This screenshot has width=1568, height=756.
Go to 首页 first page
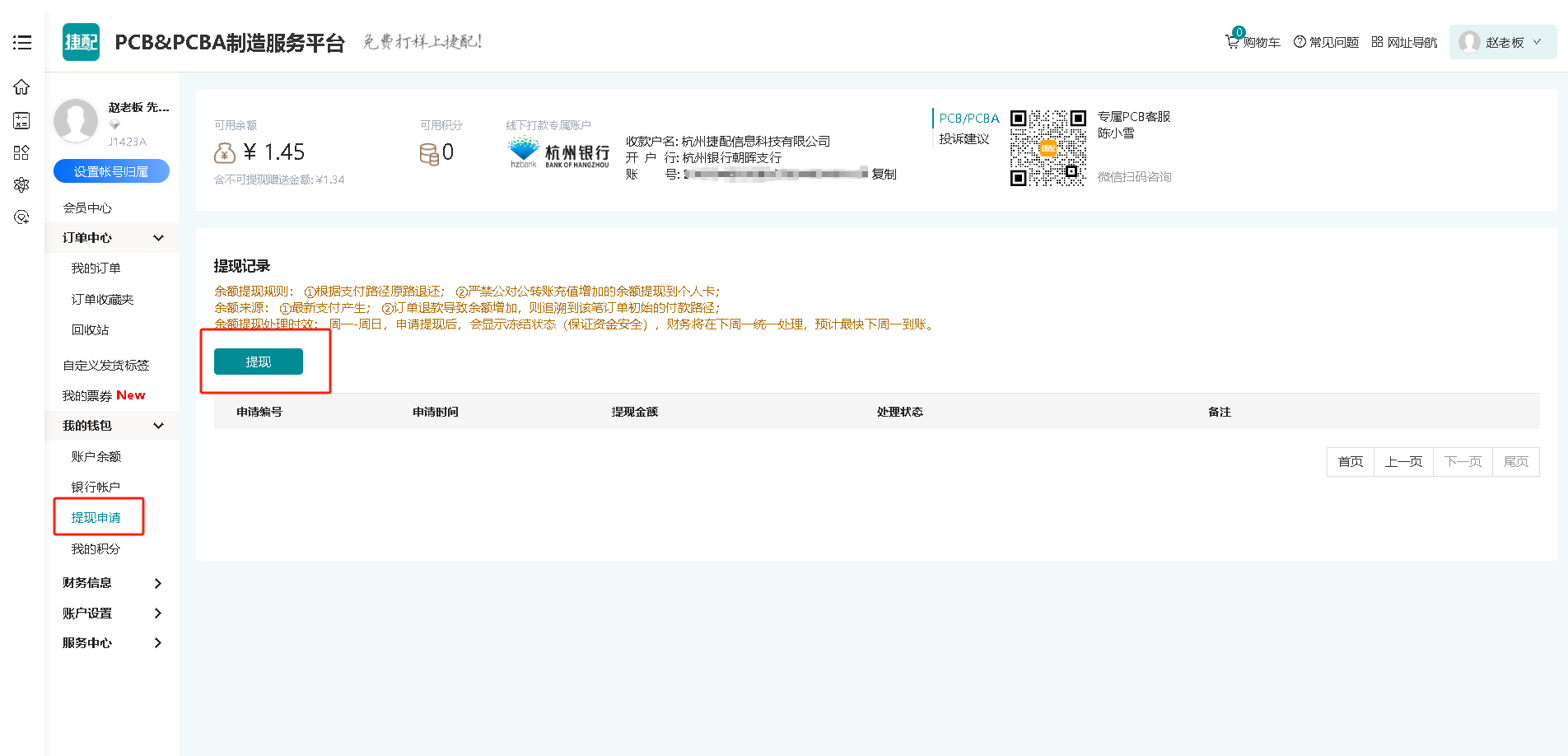click(1351, 461)
